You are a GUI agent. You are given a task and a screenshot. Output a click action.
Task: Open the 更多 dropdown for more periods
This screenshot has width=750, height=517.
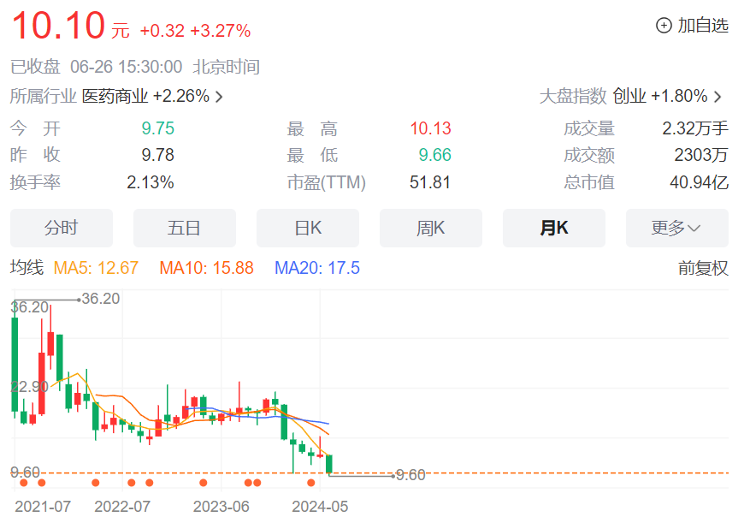tap(677, 228)
